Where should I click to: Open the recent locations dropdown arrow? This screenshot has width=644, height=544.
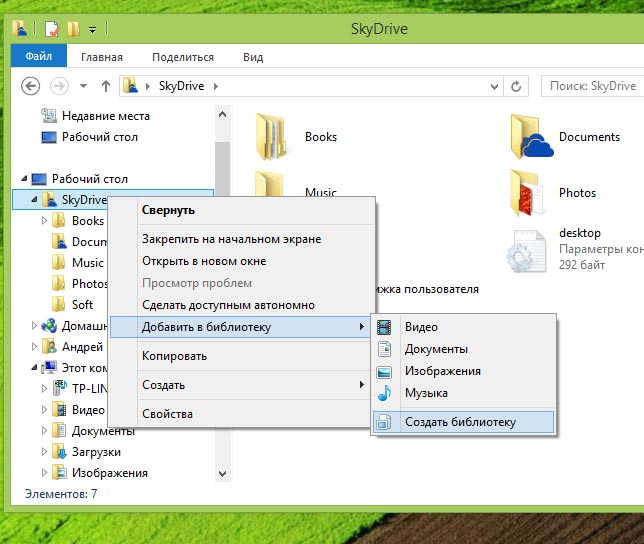pyautogui.click(x=83, y=86)
